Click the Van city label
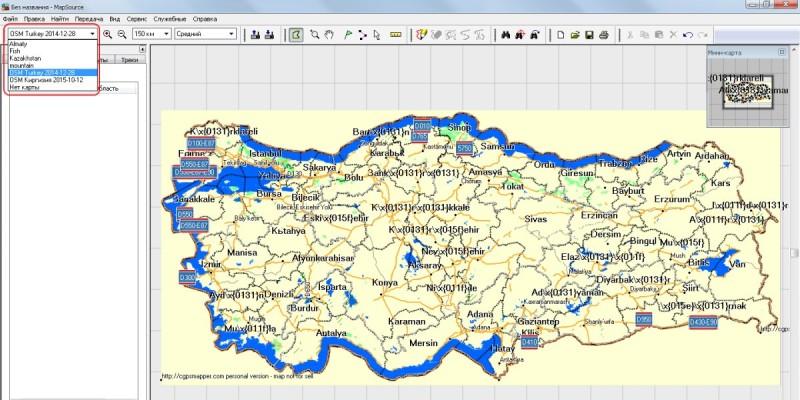 point(737,264)
